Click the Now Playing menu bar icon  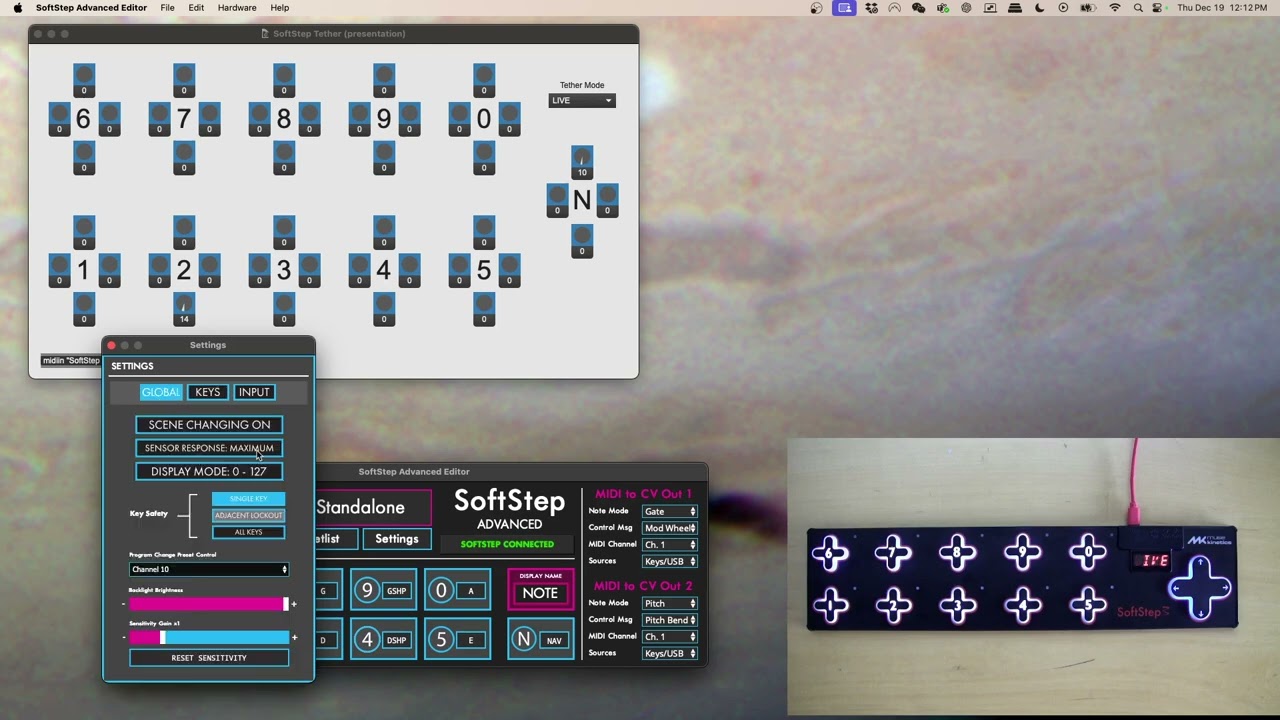click(1063, 8)
